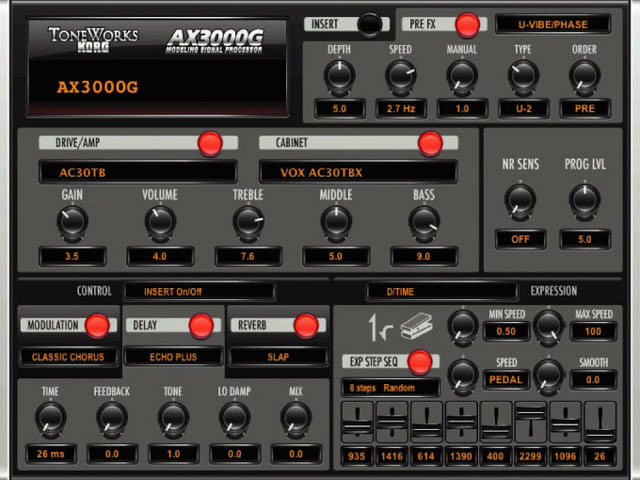Click the SPEED PEDAL value field
Screen dimensions: 640x480
[x=506, y=380]
